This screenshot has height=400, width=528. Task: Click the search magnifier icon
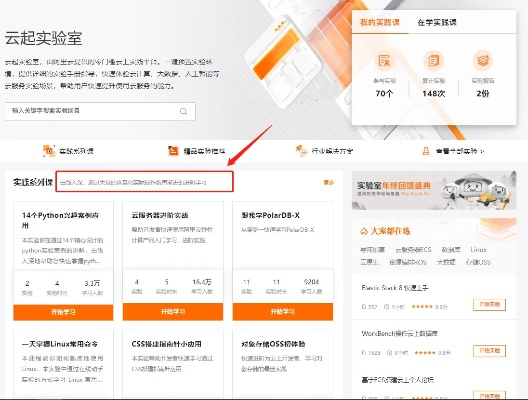(x=183, y=111)
